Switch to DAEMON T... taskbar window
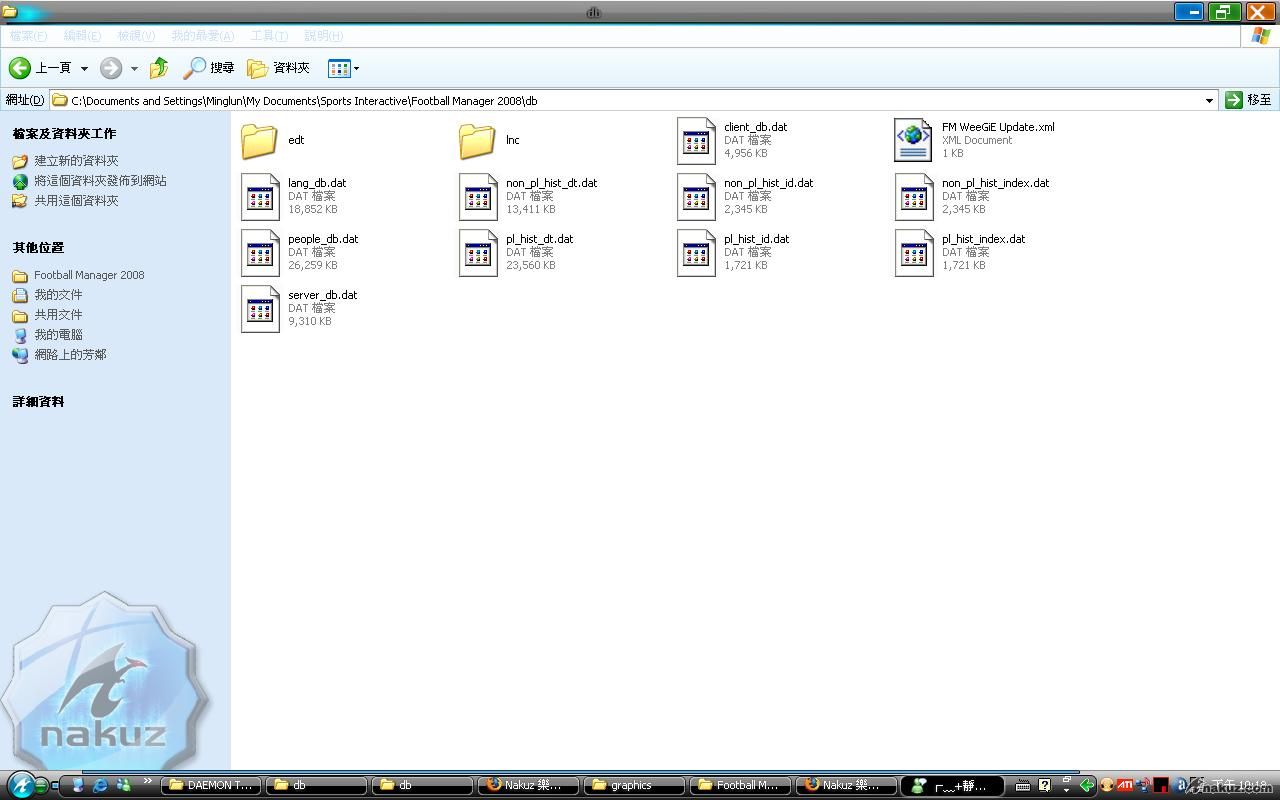The width and height of the screenshot is (1280, 800). tap(211, 786)
